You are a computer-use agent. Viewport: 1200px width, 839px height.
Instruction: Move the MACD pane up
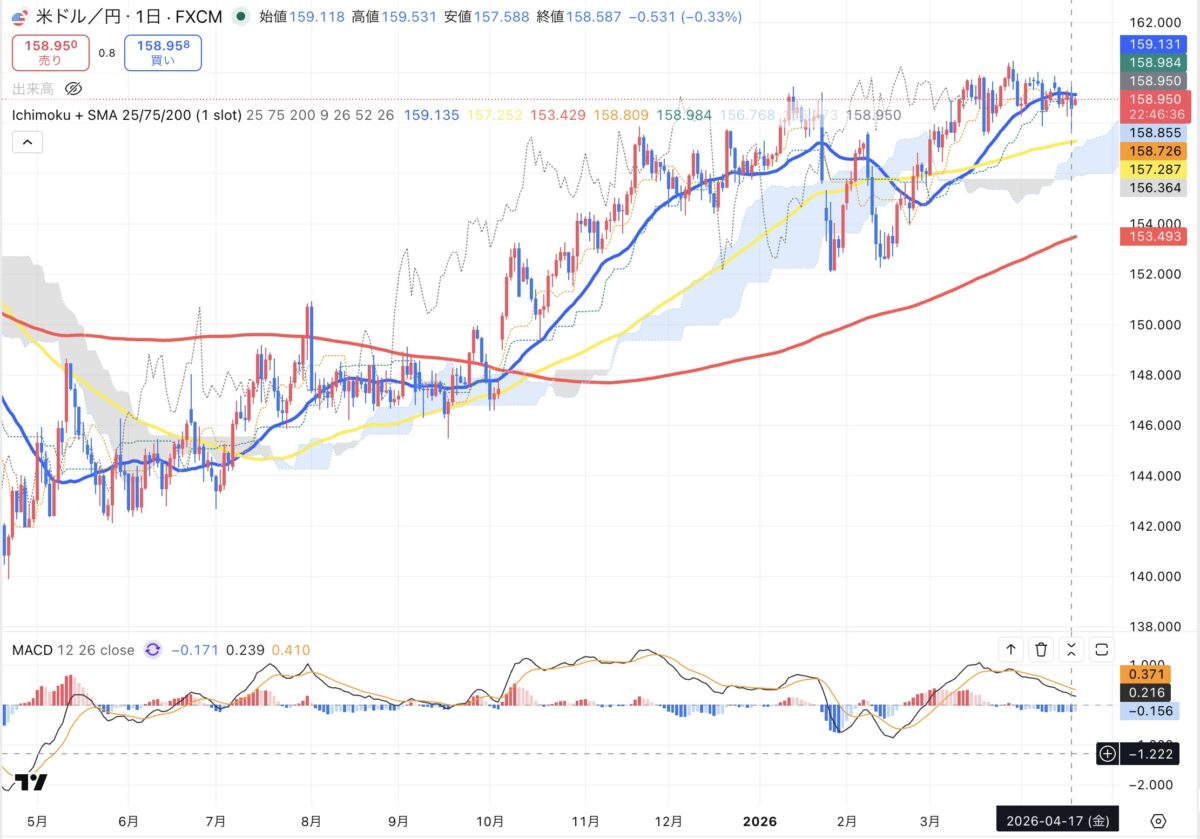click(x=1011, y=650)
